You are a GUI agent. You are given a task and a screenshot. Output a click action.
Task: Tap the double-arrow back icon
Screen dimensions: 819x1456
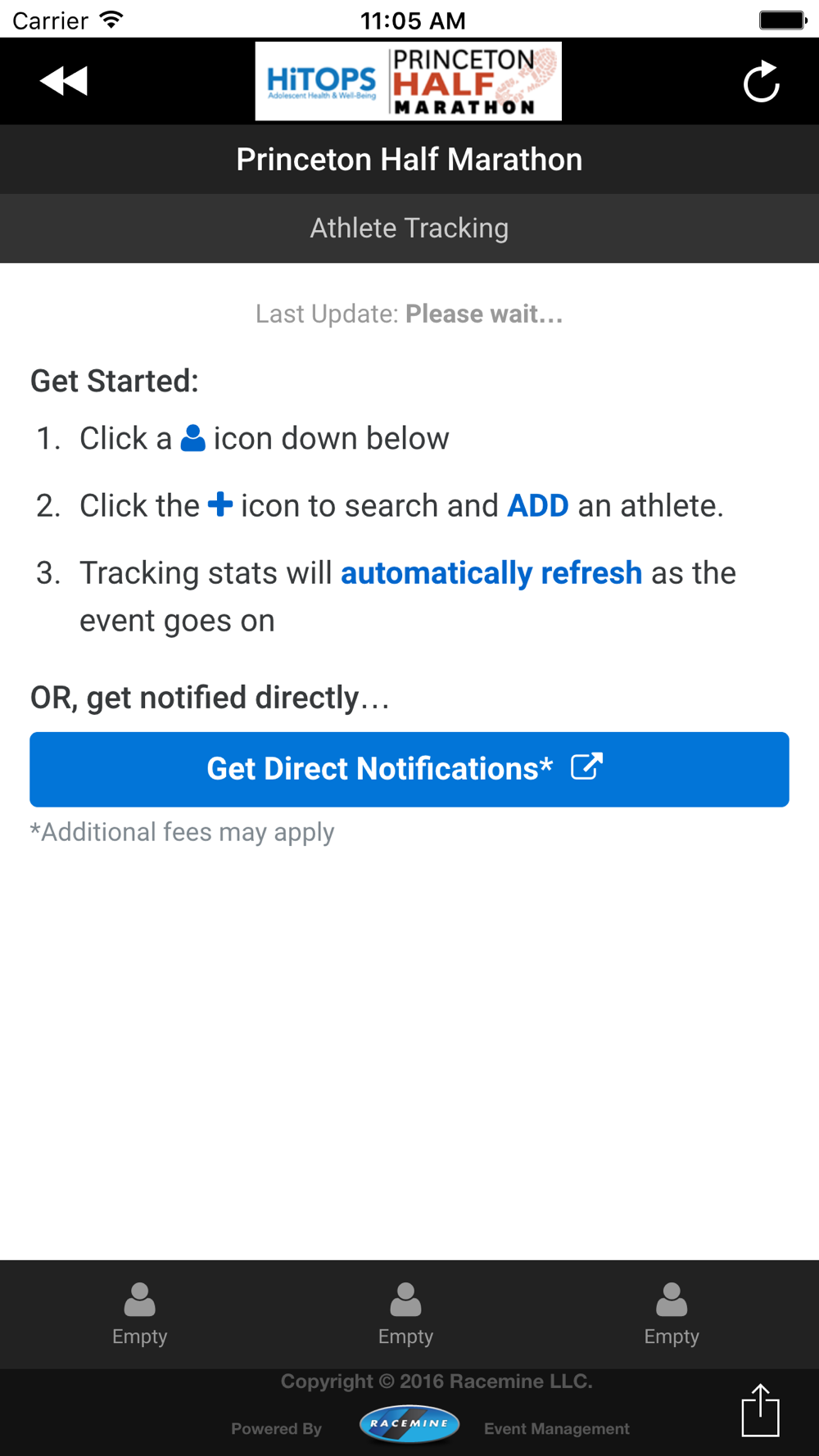(64, 81)
